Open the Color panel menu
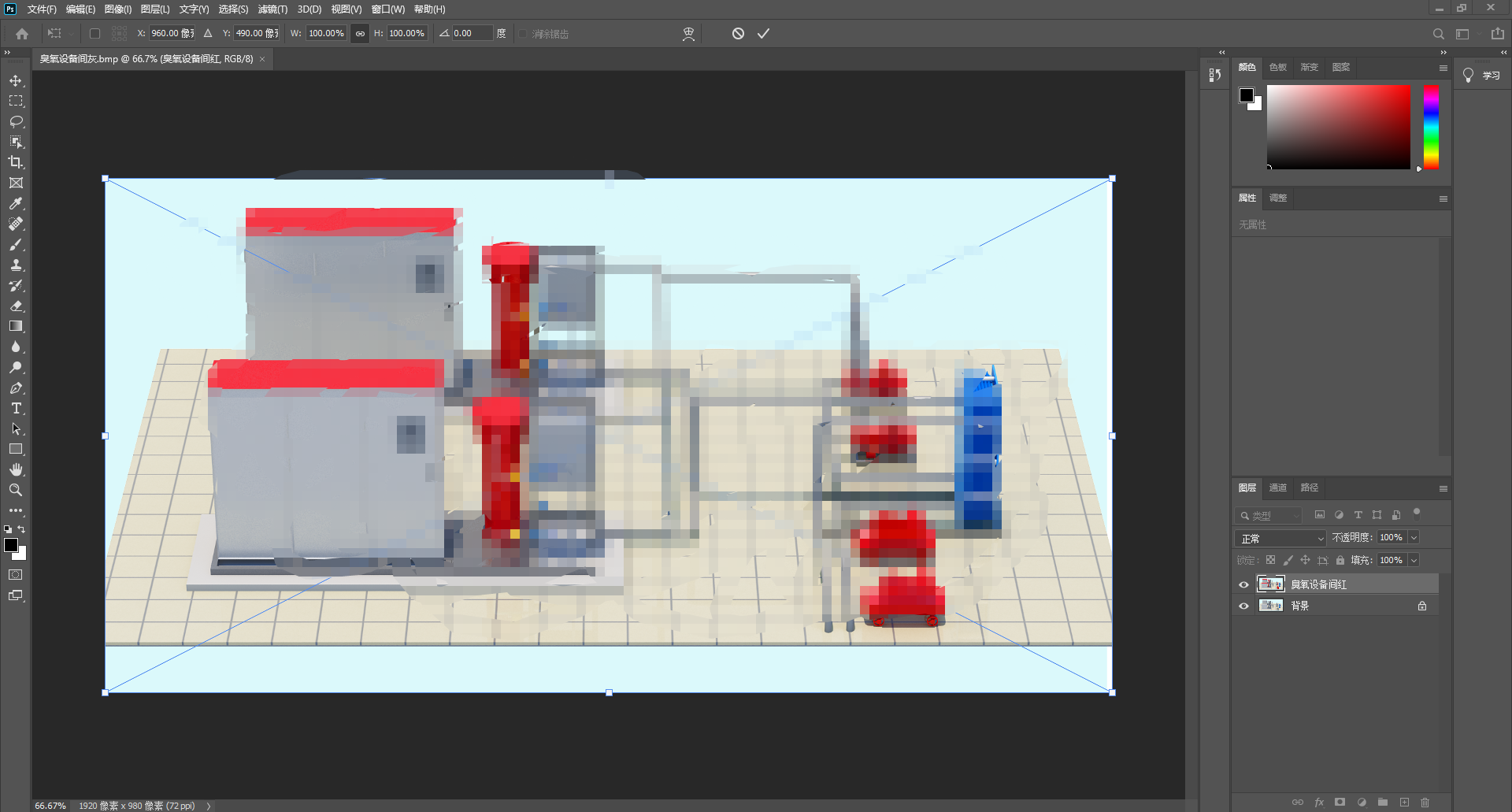 (x=1443, y=68)
